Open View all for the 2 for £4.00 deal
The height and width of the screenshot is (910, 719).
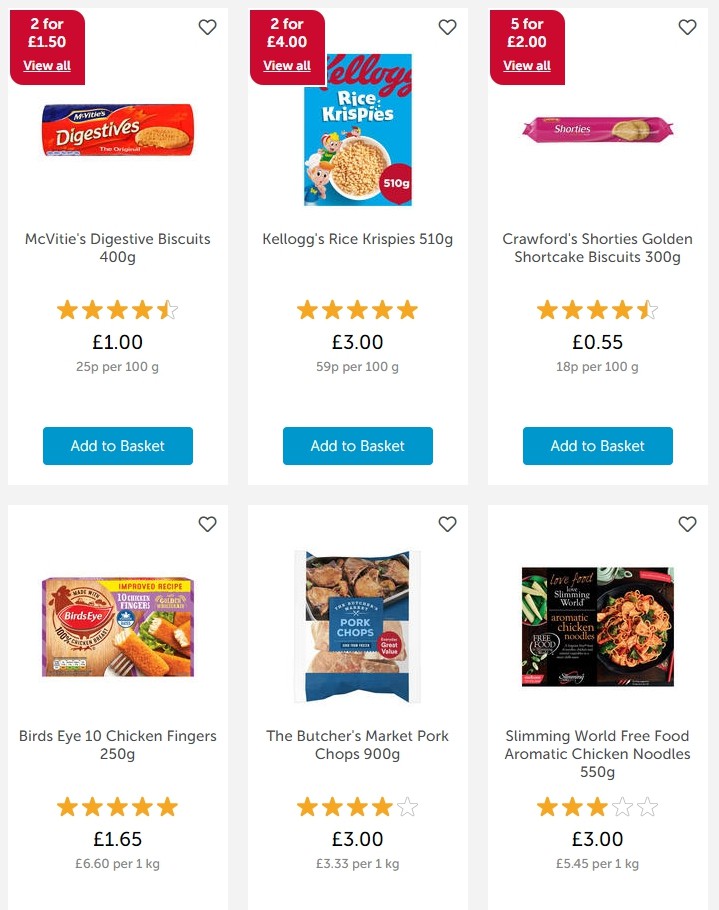click(286, 65)
